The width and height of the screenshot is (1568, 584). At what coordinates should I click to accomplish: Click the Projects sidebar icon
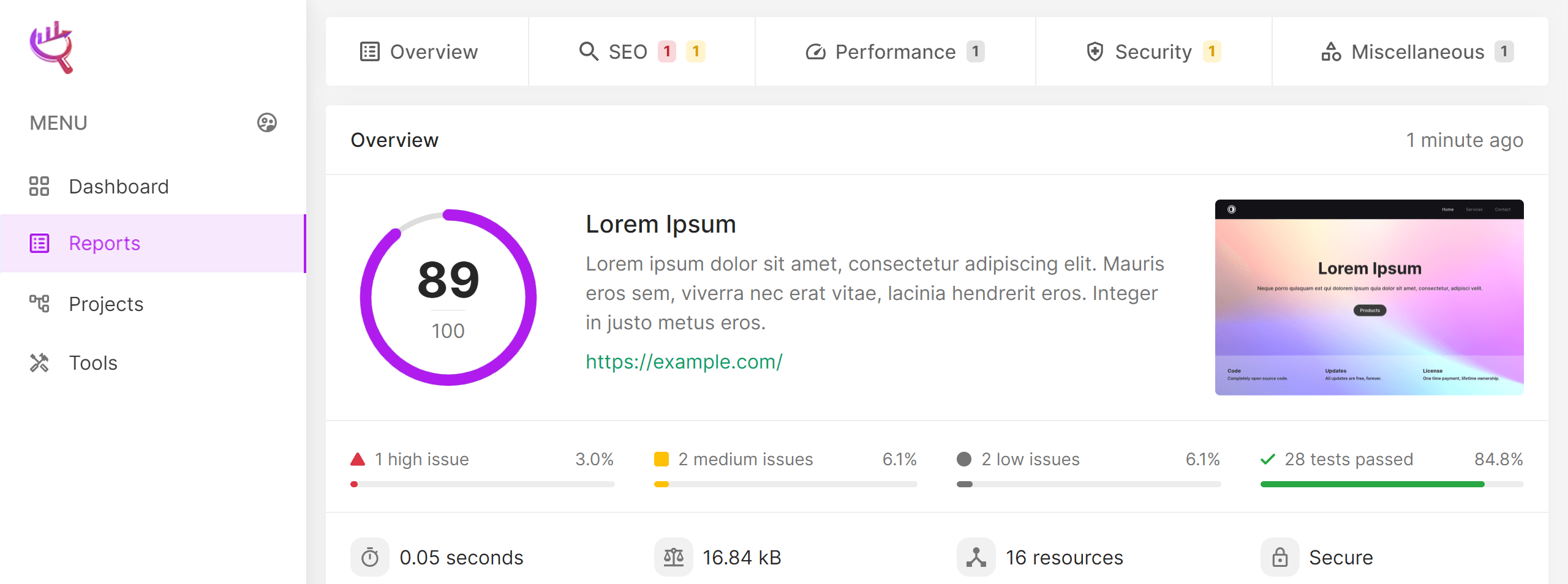coord(39,304)
